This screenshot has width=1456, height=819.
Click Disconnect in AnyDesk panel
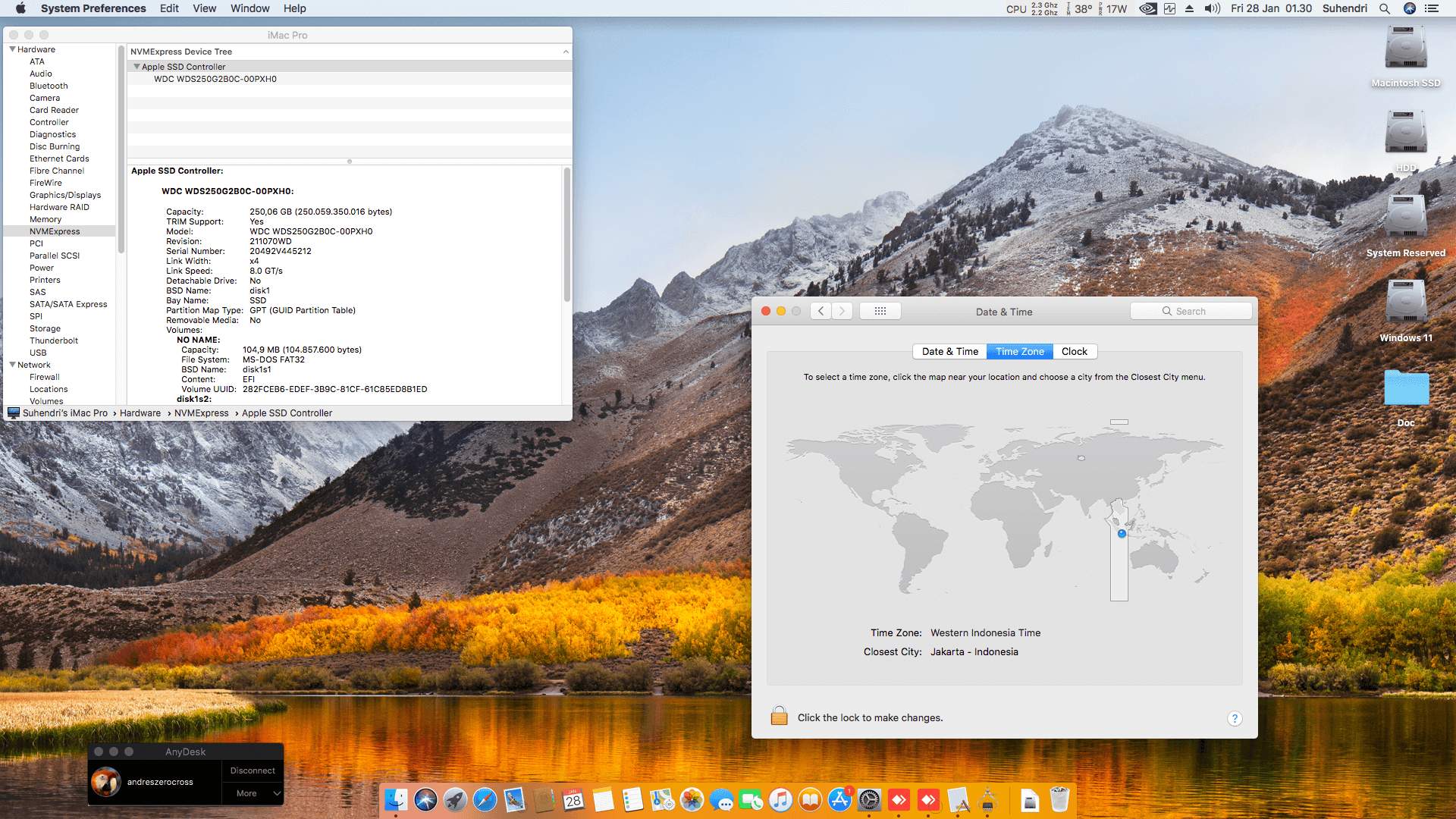253,770
